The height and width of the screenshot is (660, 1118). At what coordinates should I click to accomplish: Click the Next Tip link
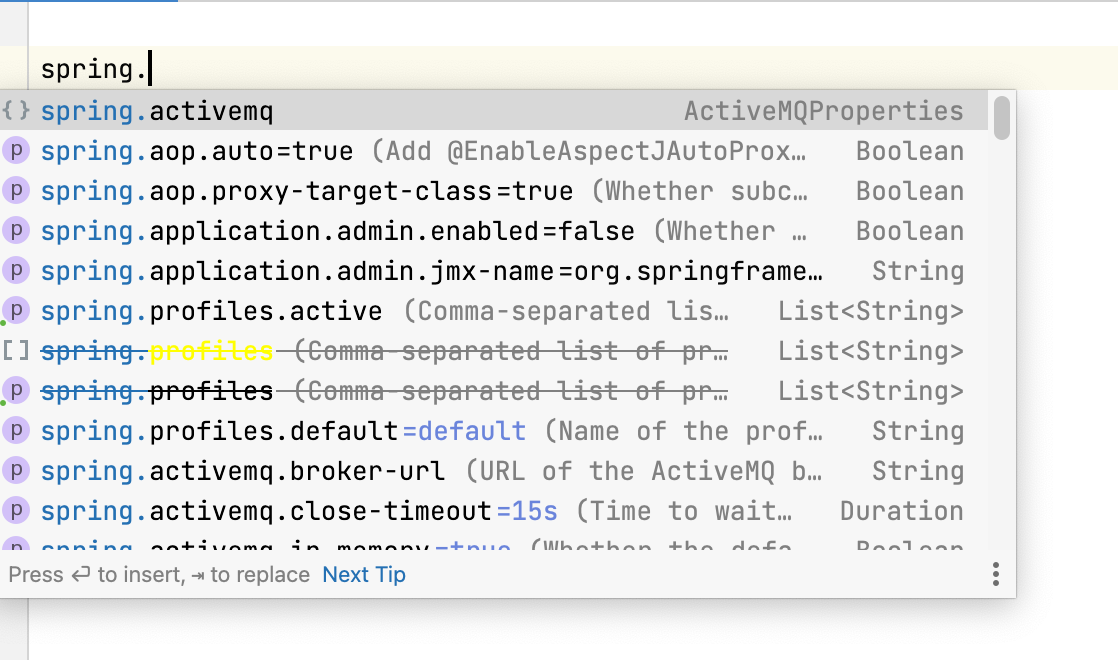pos(364,575)
